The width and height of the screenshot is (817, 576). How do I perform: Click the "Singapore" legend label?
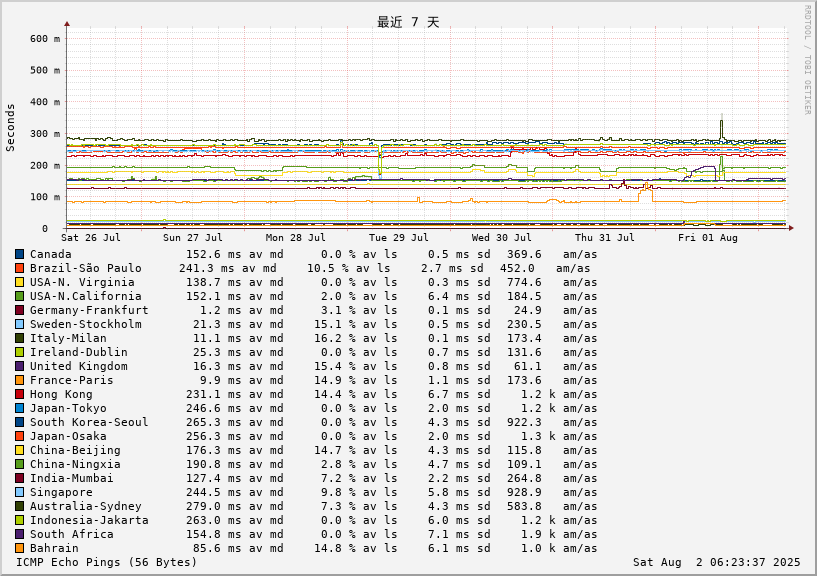click(61, 492)
